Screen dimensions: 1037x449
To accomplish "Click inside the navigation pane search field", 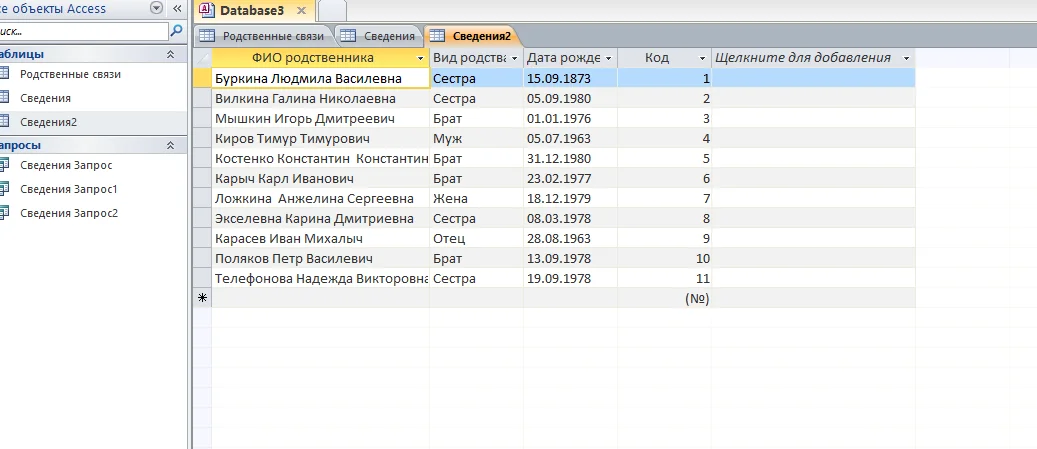I will click(80, 31).
